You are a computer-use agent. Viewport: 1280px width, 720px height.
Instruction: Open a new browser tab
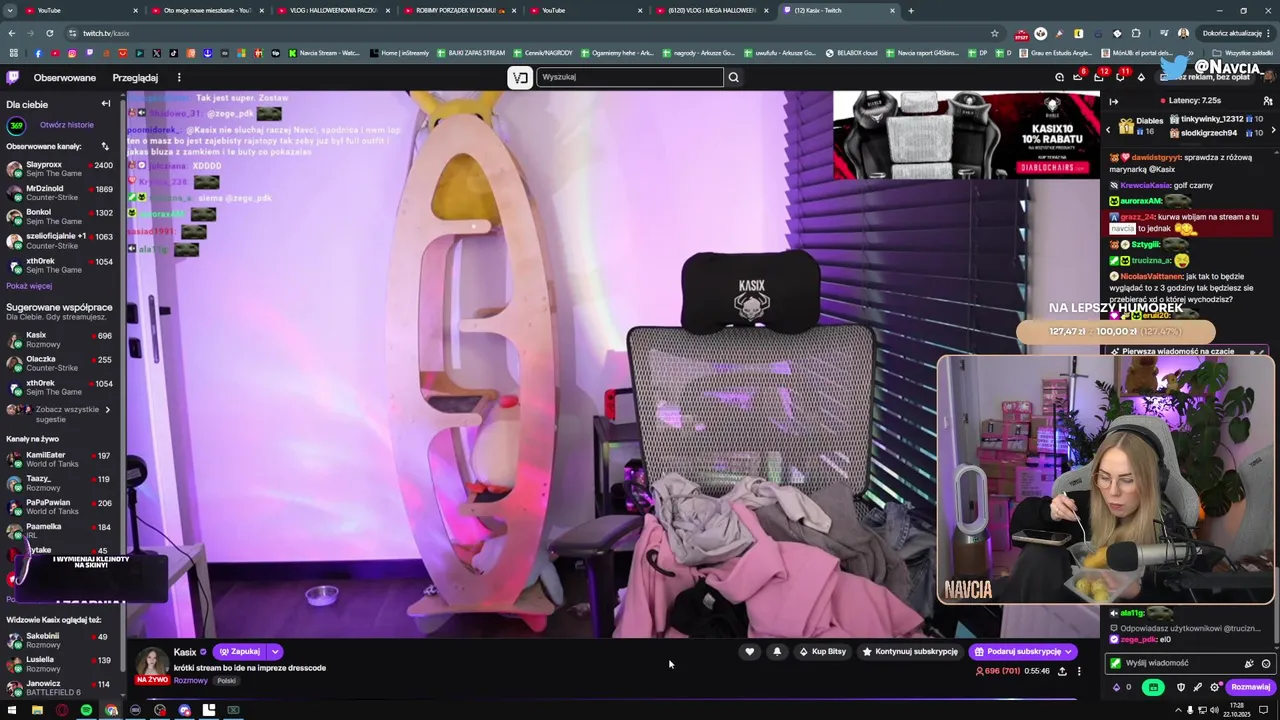coord(910,10)
